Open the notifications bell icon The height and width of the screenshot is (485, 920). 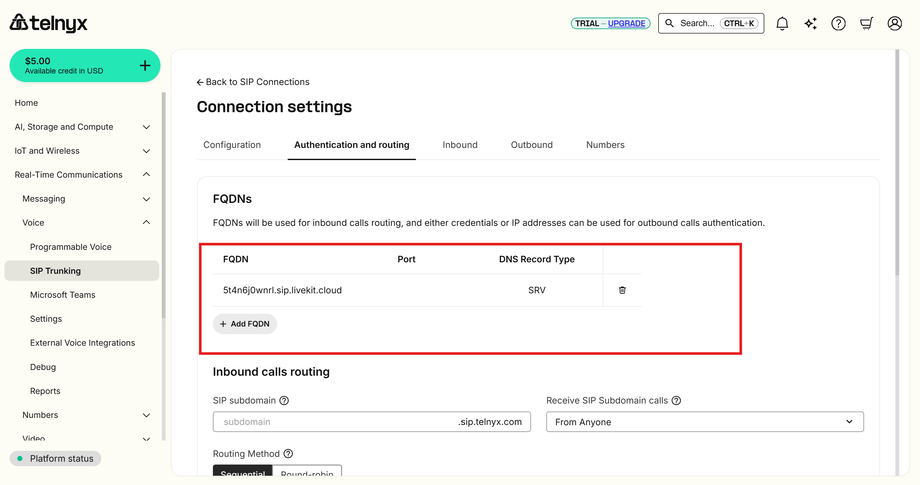click(782, 23)
